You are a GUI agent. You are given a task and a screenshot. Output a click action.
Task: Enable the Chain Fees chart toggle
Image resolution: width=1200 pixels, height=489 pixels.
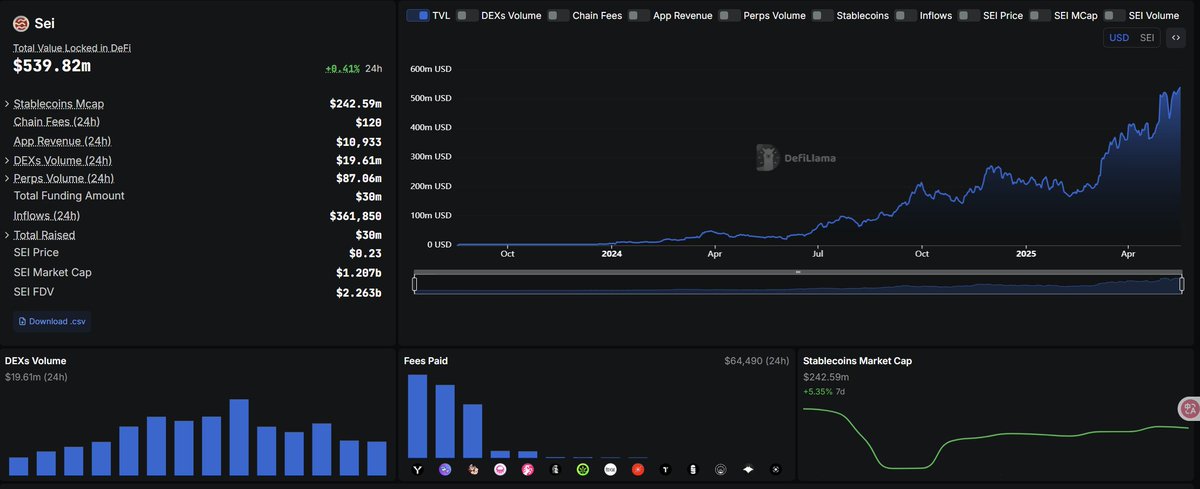(x=558, y=16)
